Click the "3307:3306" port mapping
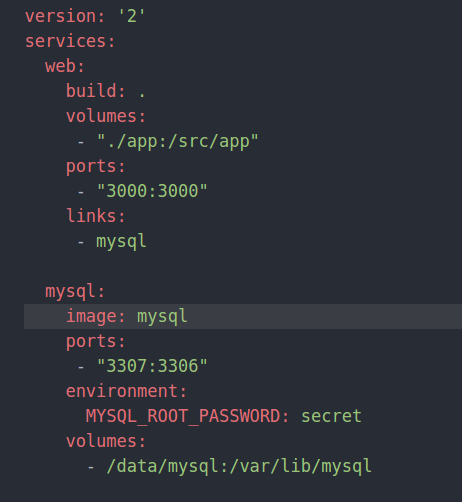The height and width of the screenshot is (502, 462). point(152,366)
